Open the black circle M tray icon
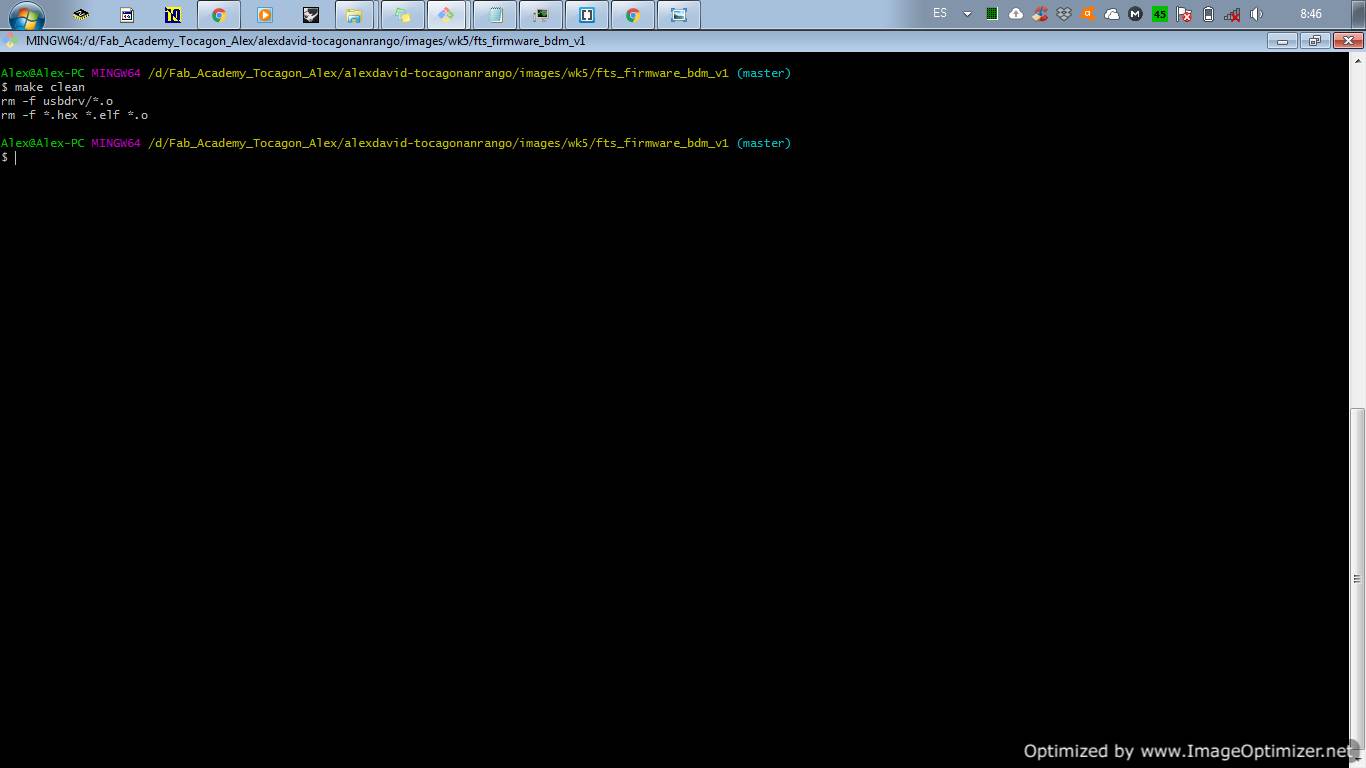This screenshot has width=1366, height=768. [1135, 14]
